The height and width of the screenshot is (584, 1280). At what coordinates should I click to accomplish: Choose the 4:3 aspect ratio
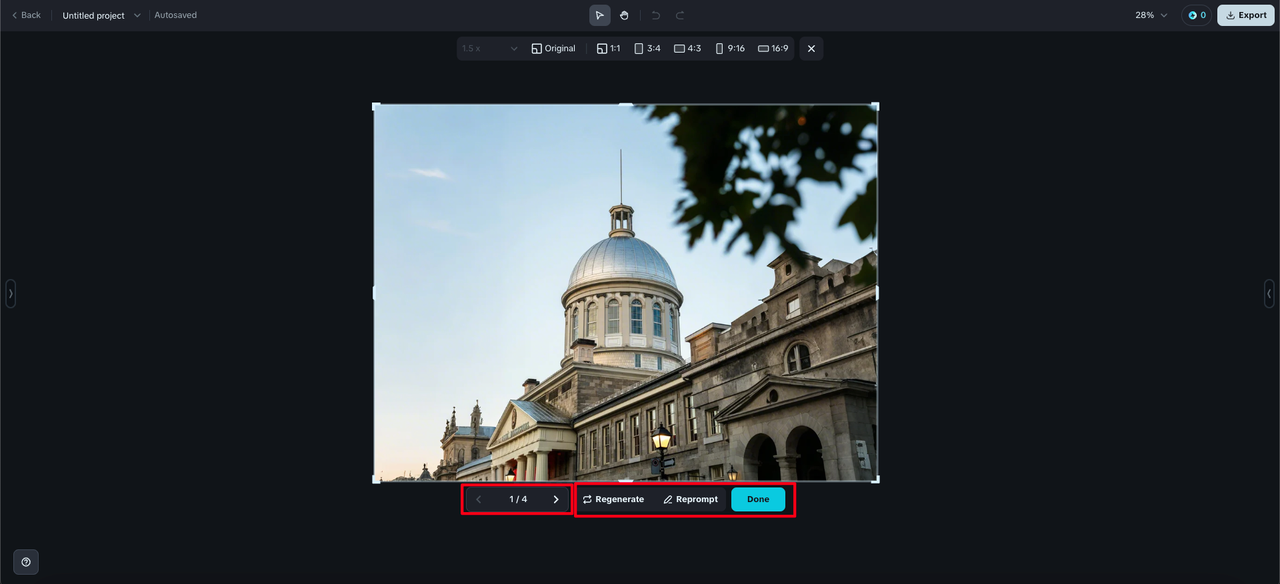(687, 48)
